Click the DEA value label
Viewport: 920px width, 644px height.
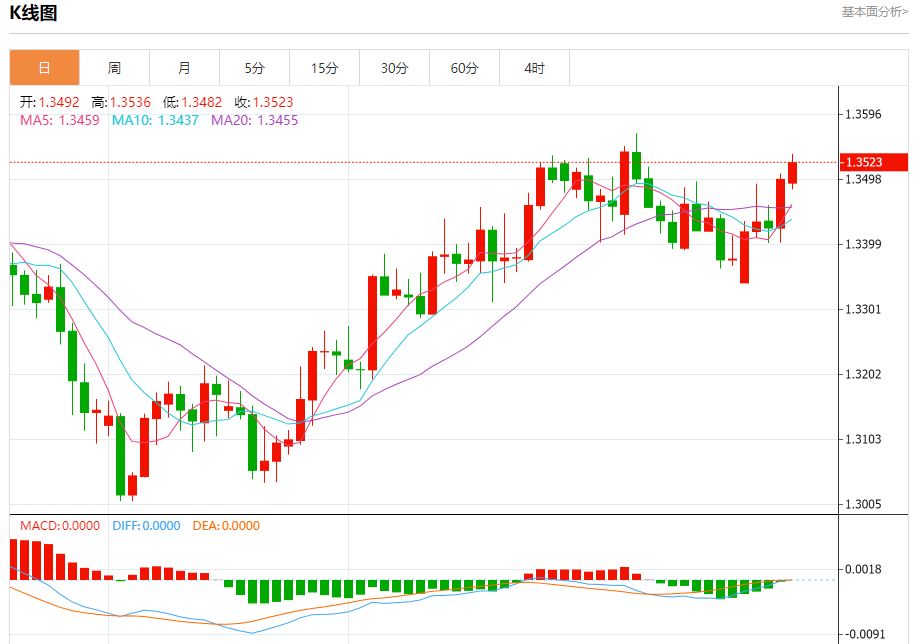point(225,525)
